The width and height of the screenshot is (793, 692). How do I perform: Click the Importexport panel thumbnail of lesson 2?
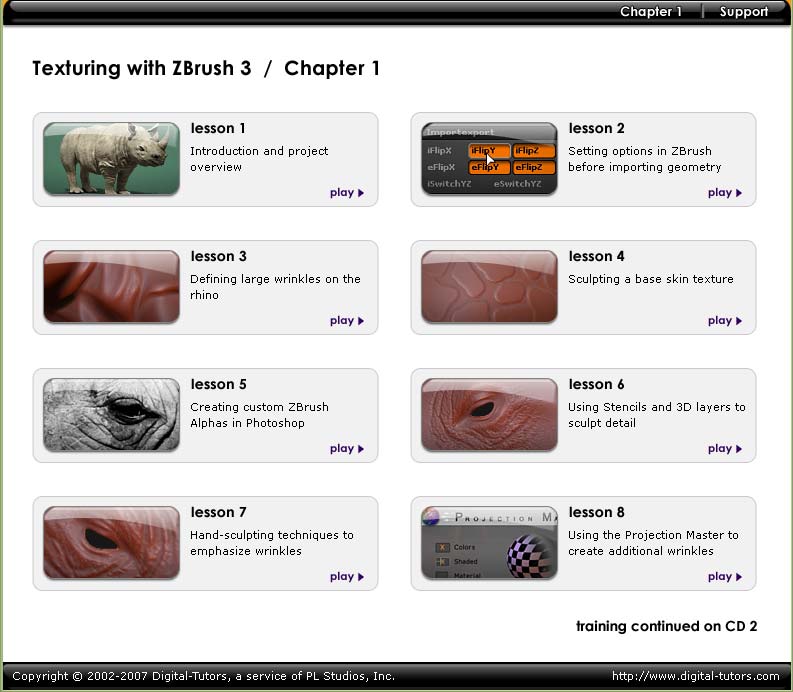pyautogui.click(x=489, y=159)
